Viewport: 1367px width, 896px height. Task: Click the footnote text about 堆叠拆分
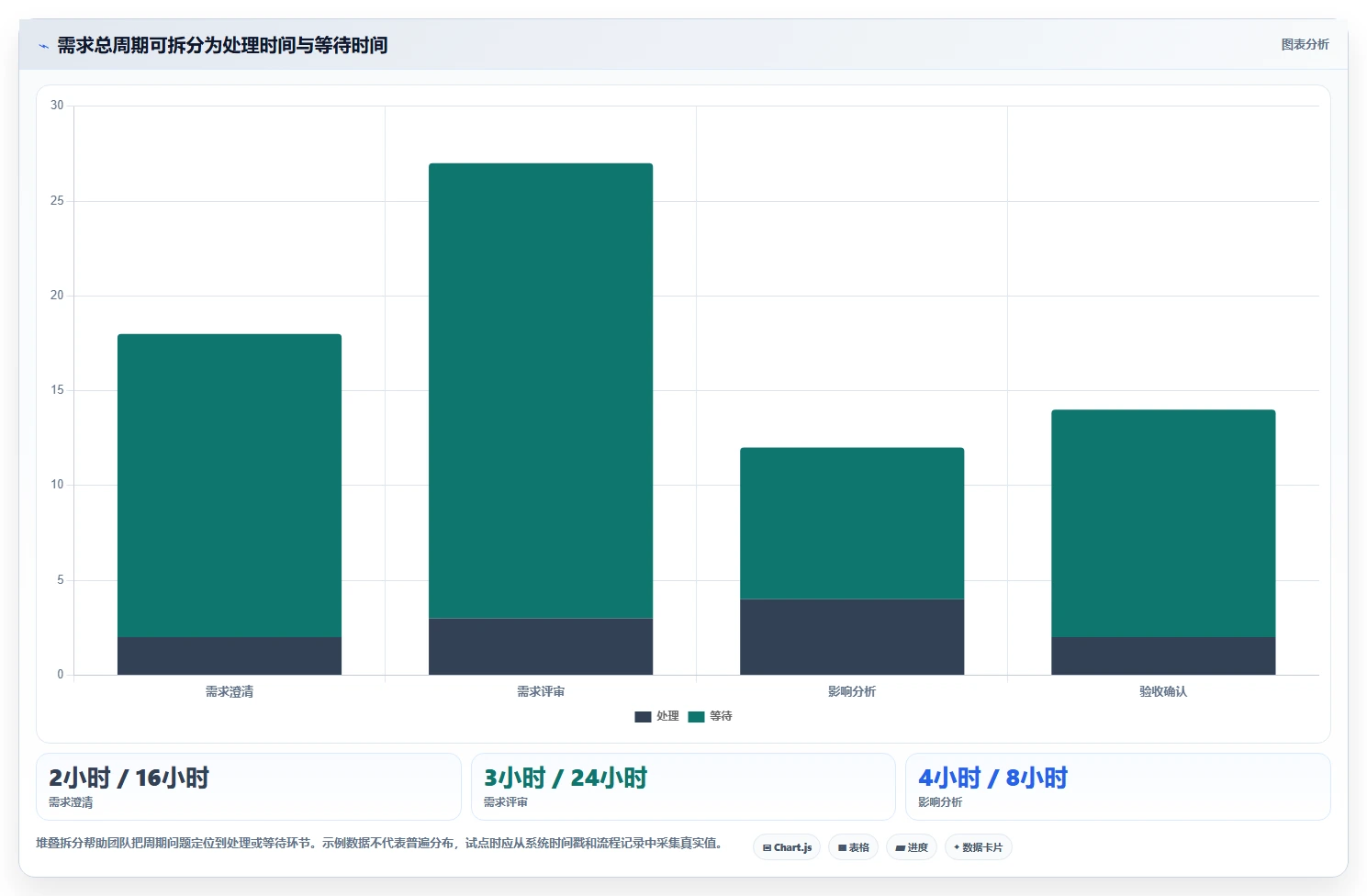click(379, 843)
